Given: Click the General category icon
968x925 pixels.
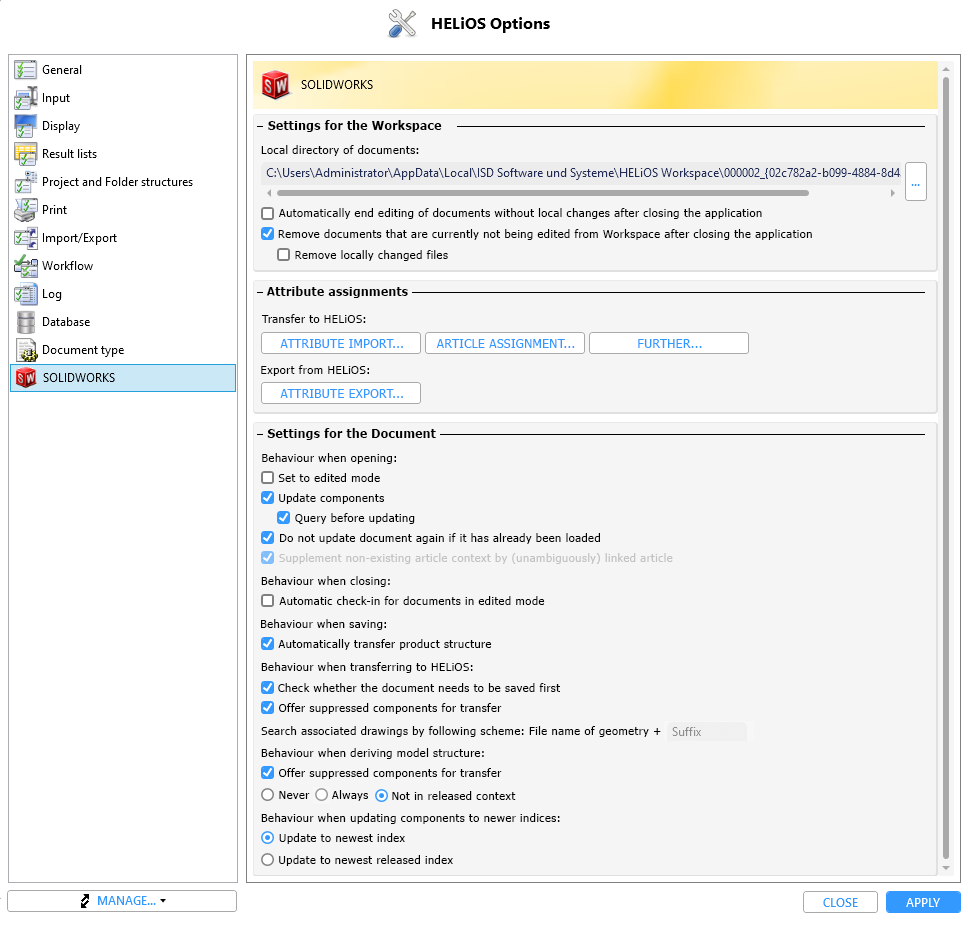Looking at the screenshot, I should 25,70.
